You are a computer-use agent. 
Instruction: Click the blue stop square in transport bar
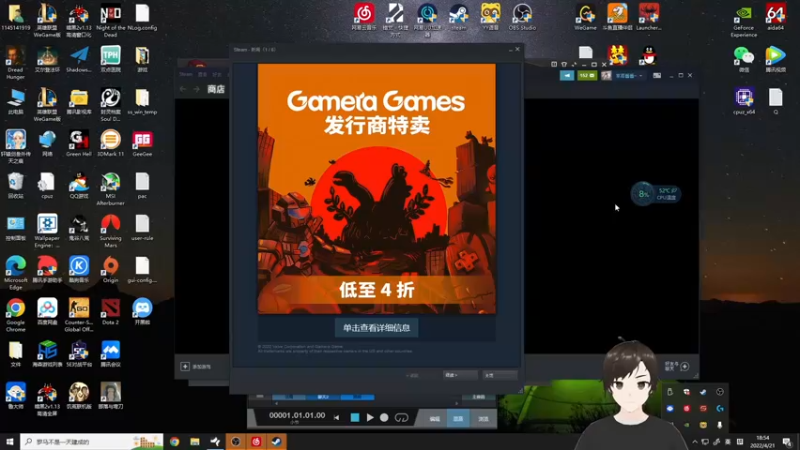click(355, 417)
